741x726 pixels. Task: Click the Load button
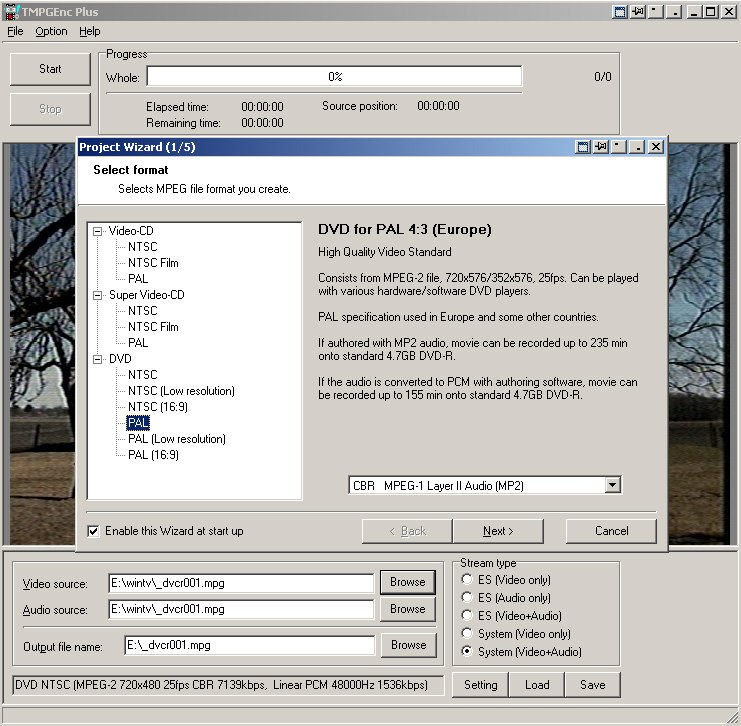pos(537,685)
